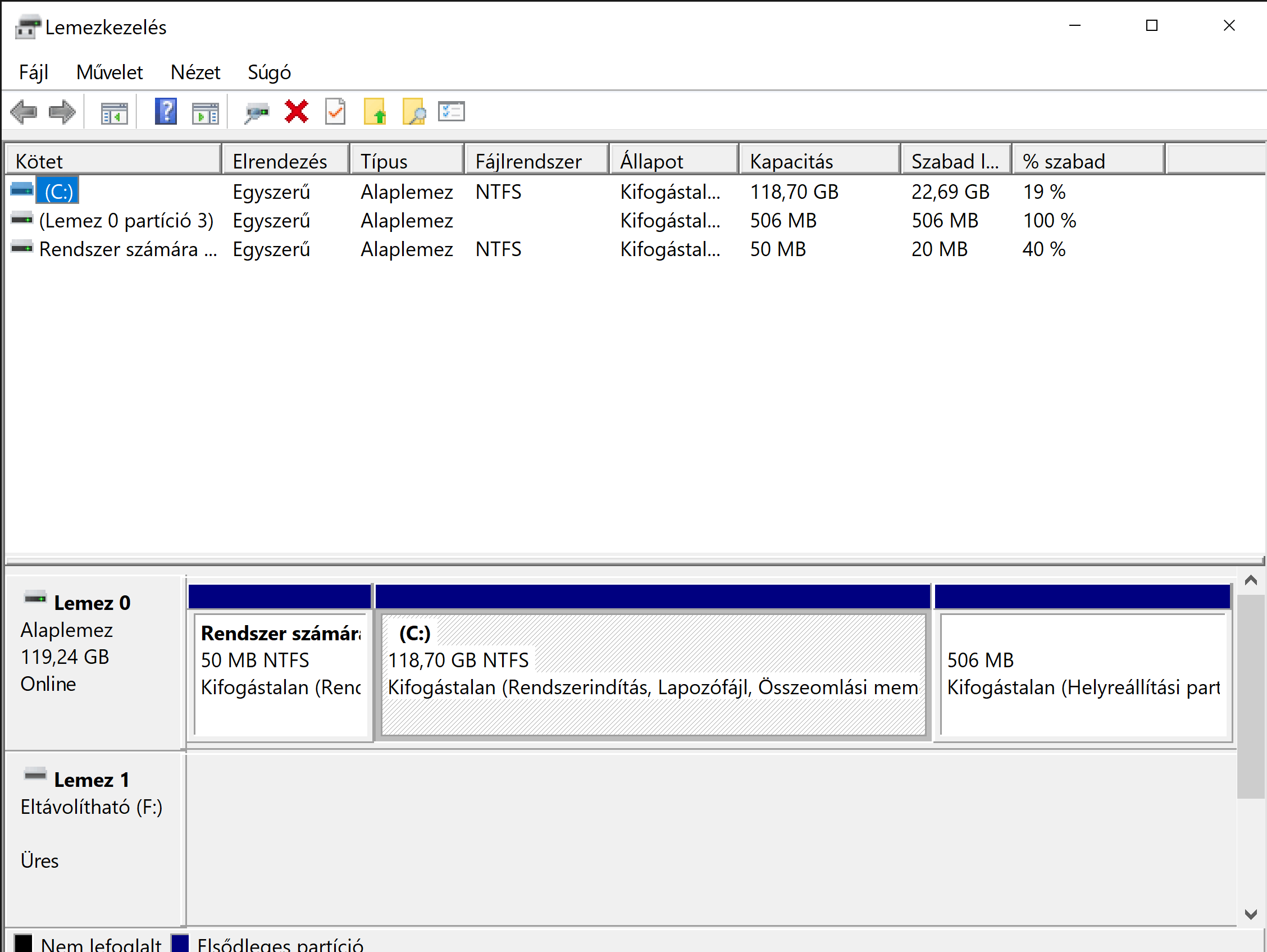Select (Lemez 0 partíció 3) volume row
Viewport: 1267px width, 952px height.
(126, 221)
